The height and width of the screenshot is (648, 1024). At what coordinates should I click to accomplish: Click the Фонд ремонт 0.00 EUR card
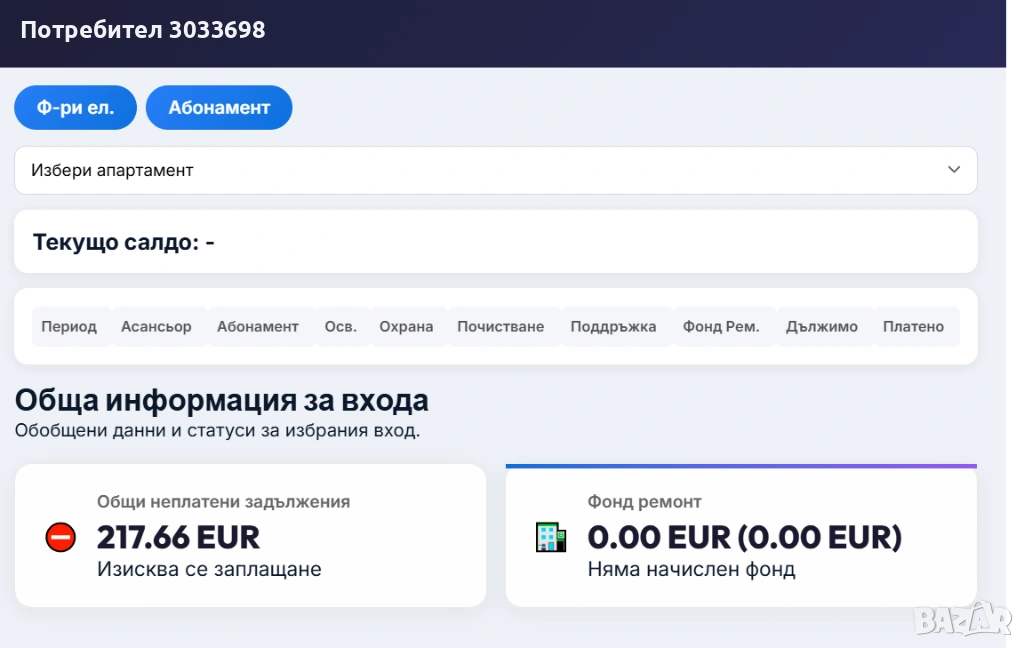[x=741, y=537]
